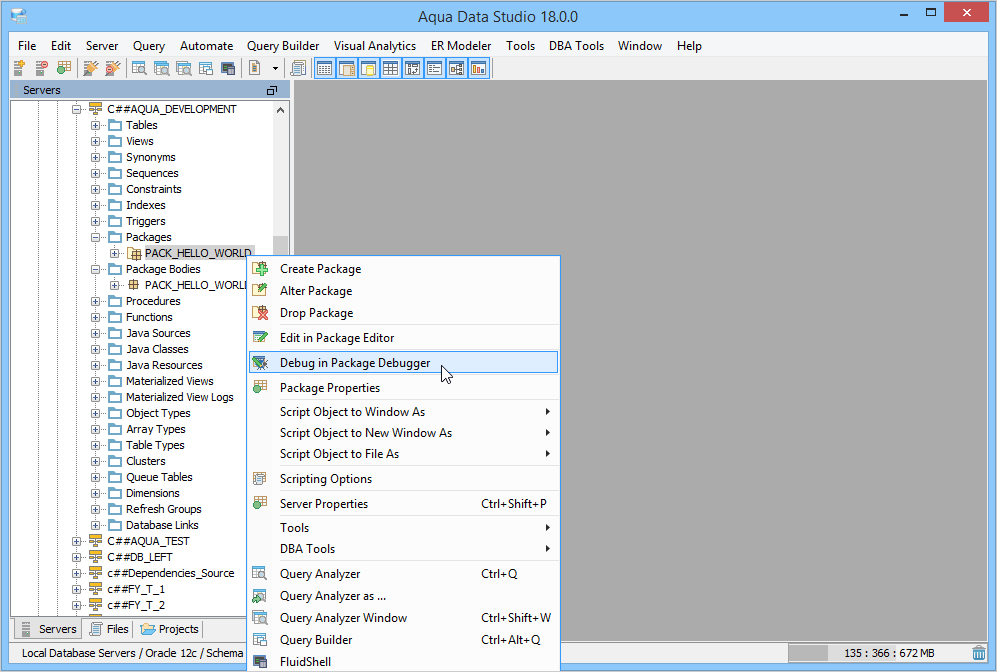Screen dimensions: 997x672
Task: Open the Query Builder menu
Action: [283, 46]
